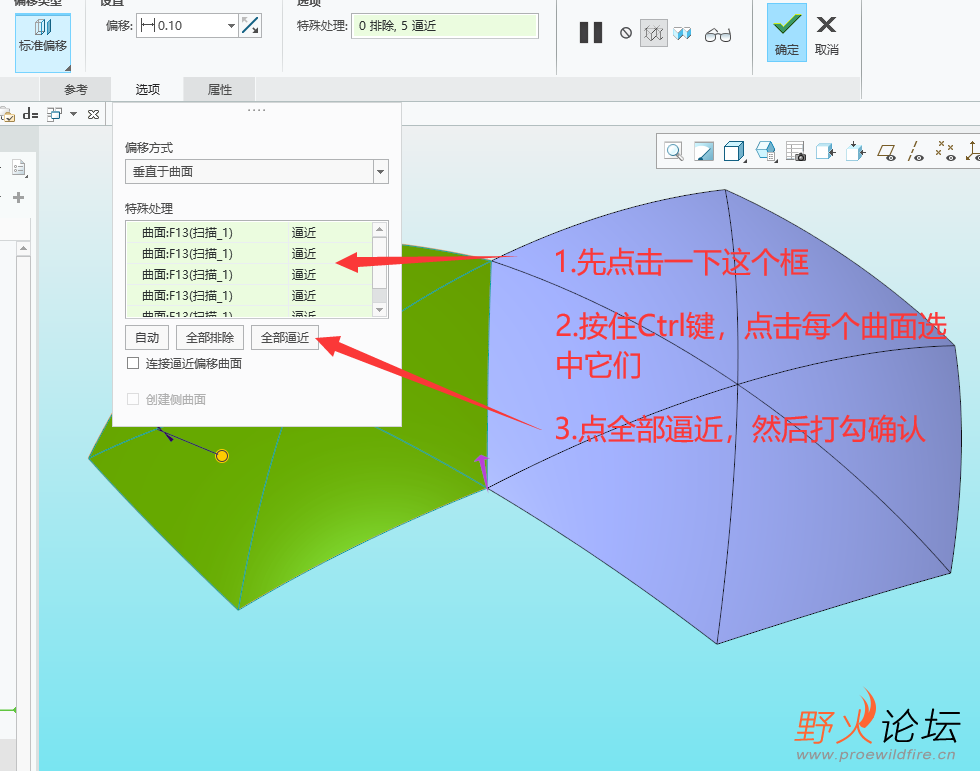Click the crossed-arrows icon in tree toolbar
The image size is (980, 771).
point(93,114)
